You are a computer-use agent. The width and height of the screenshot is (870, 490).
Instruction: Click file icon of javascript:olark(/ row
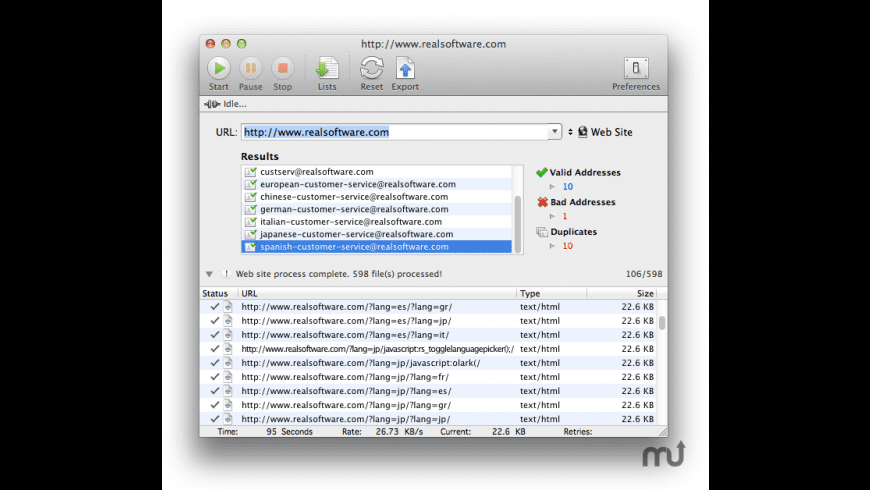point(228,362)
